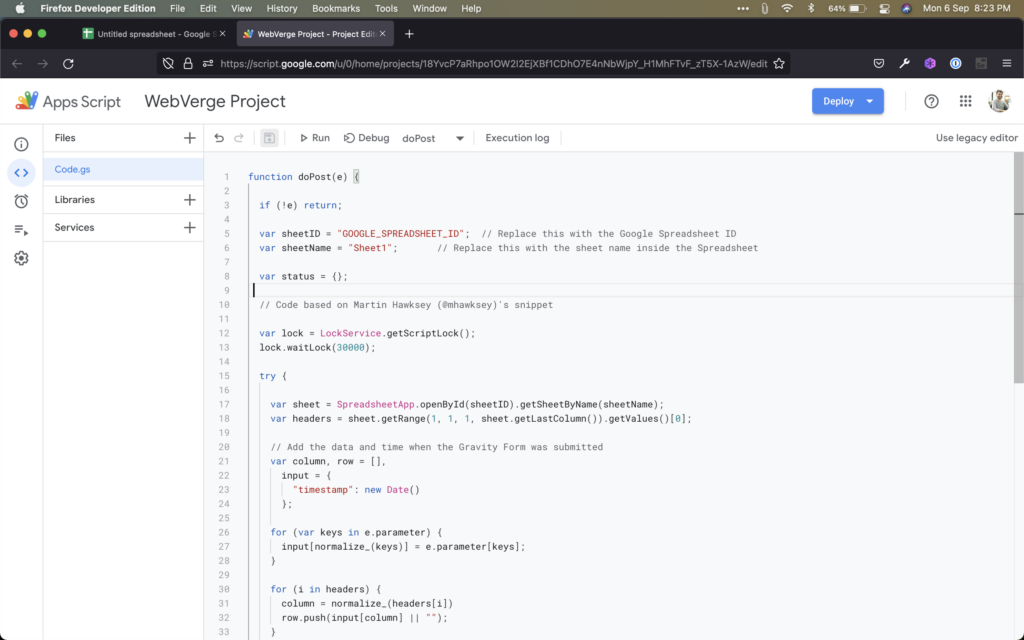The image size is (1024, 640).
Task: Click the Use legacy editor link
Action: point(976,137)
